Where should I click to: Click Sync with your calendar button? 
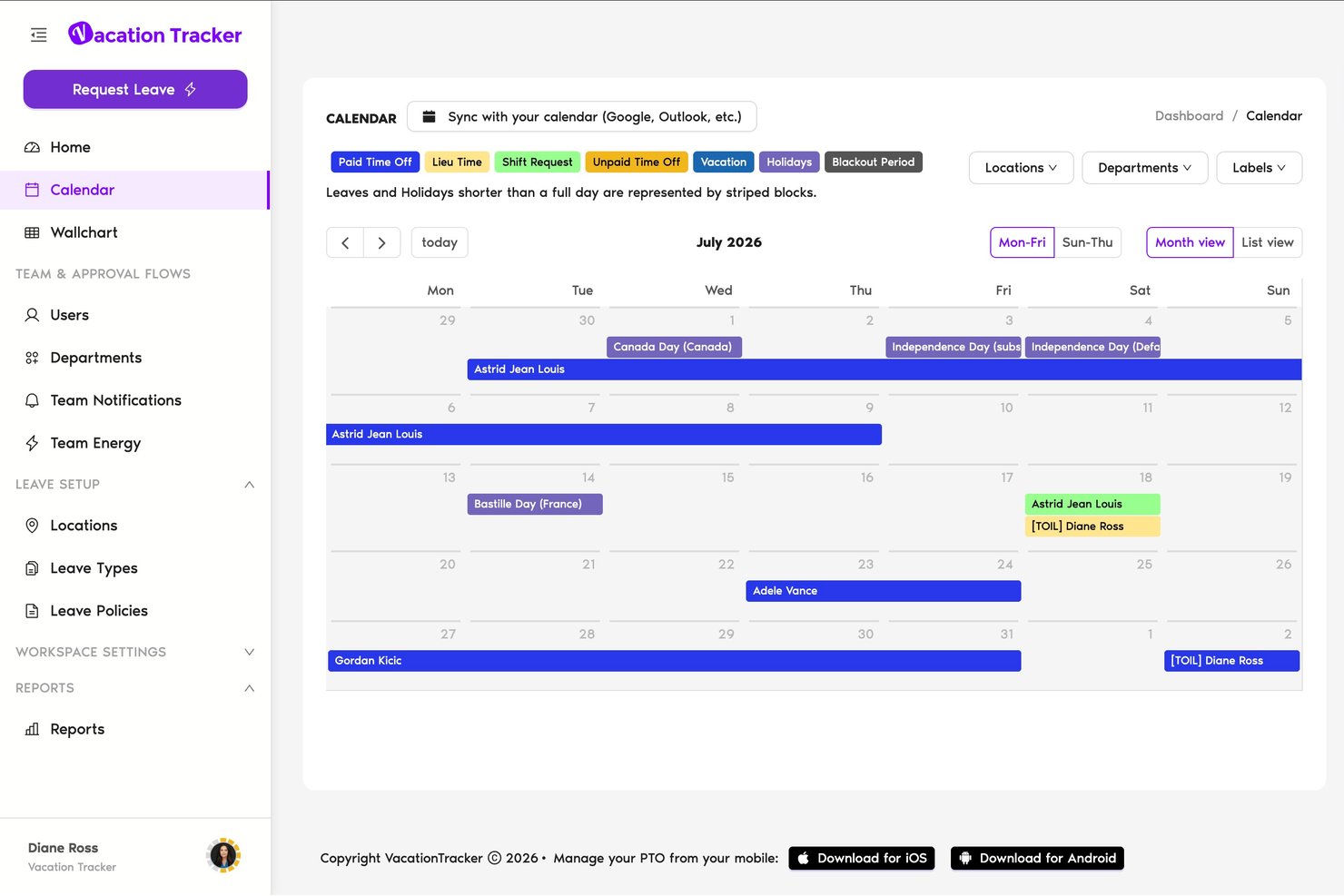pyautogui.click(x=582, y=116)
